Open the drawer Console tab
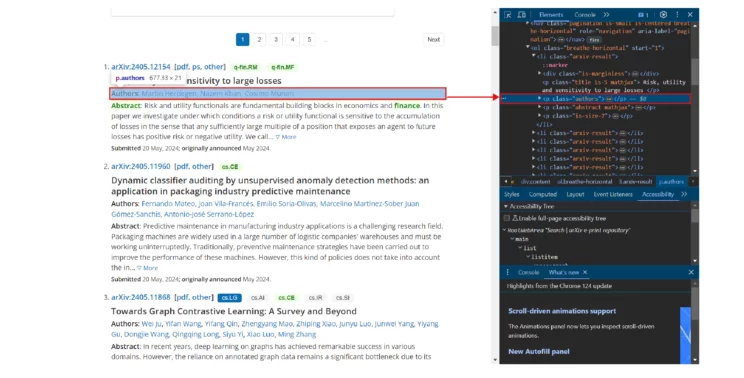744x378 pixels. (528, 272)
